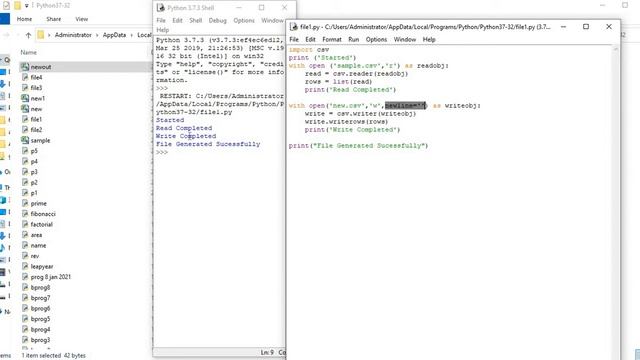Select the bprog5 file name
This screenshot has height=360, width=640.
[x=40, y=319]
